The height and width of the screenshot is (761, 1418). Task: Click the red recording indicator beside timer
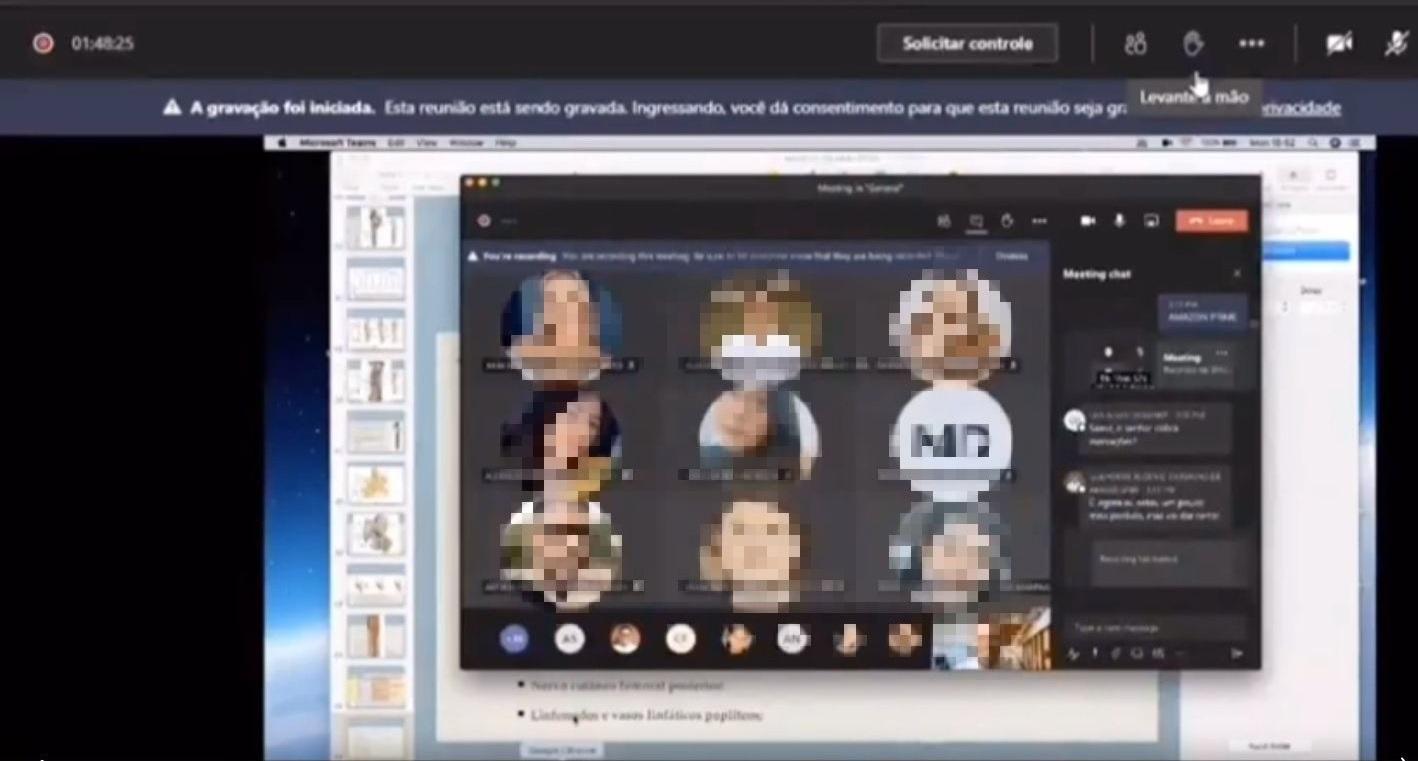click(x=43, y=44)
